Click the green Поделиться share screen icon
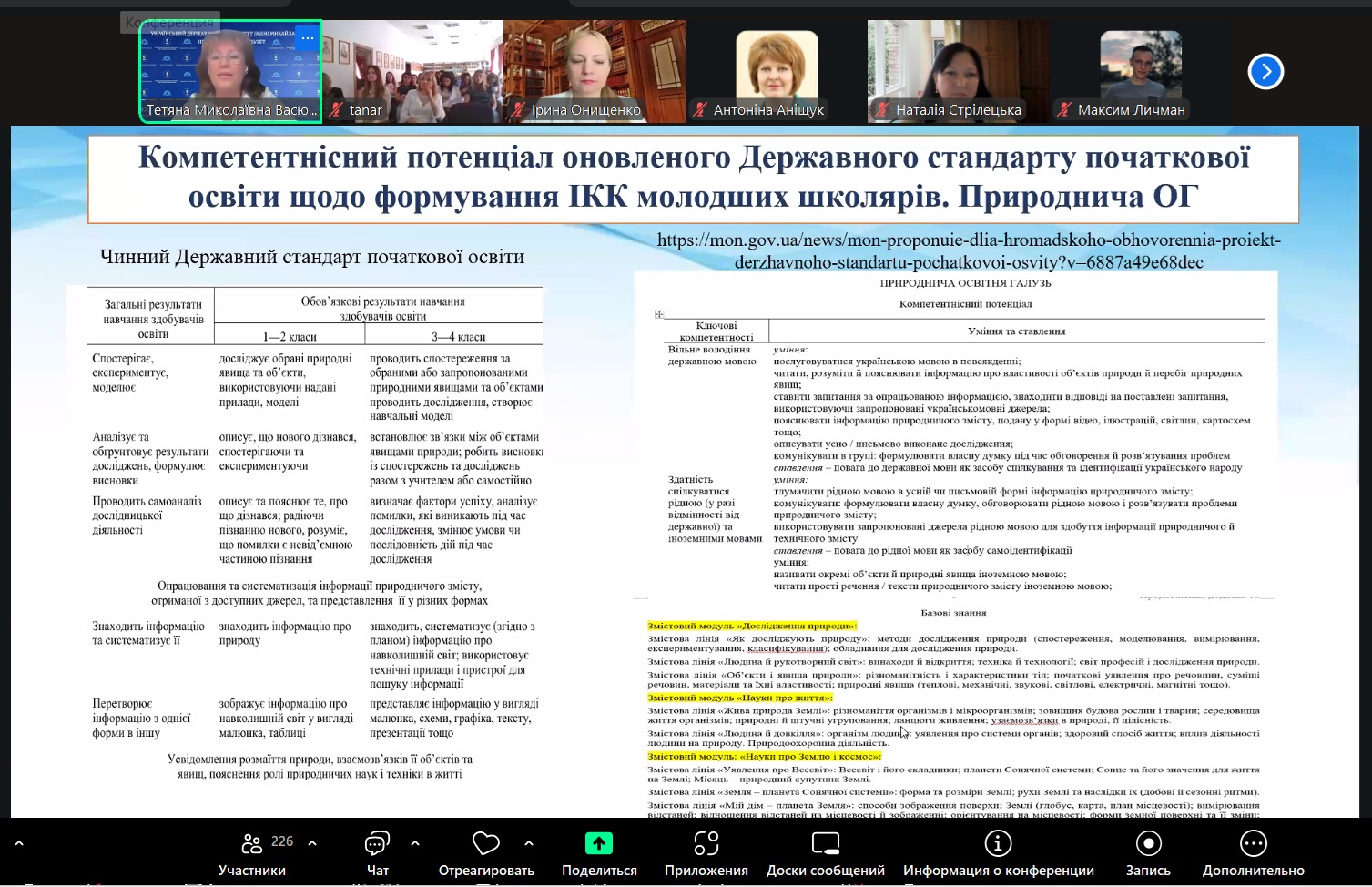This screenshot has height=887, width=1372. [598, 844]
